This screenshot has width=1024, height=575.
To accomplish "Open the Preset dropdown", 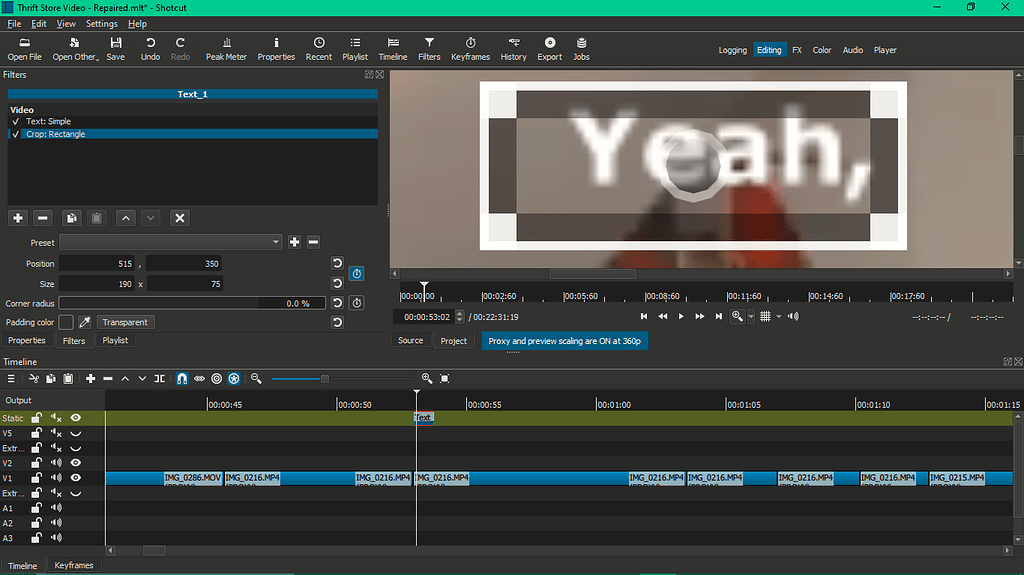I will tap(170, 242).
